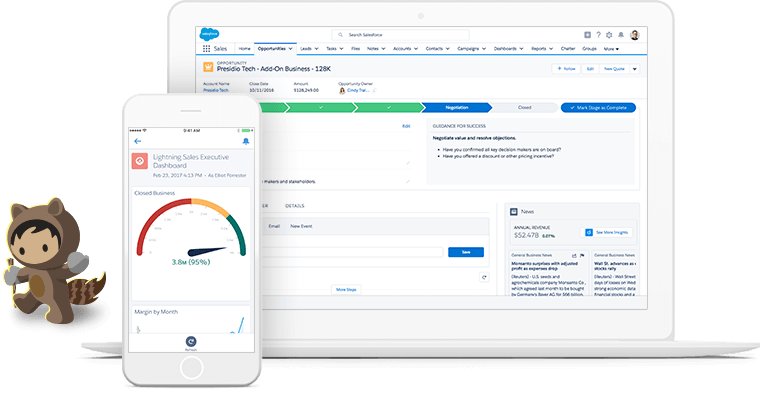The height and width of the screenshot is (394, 760).
Task: Switch to the Dashboards tab
Action: coord(505,49)
